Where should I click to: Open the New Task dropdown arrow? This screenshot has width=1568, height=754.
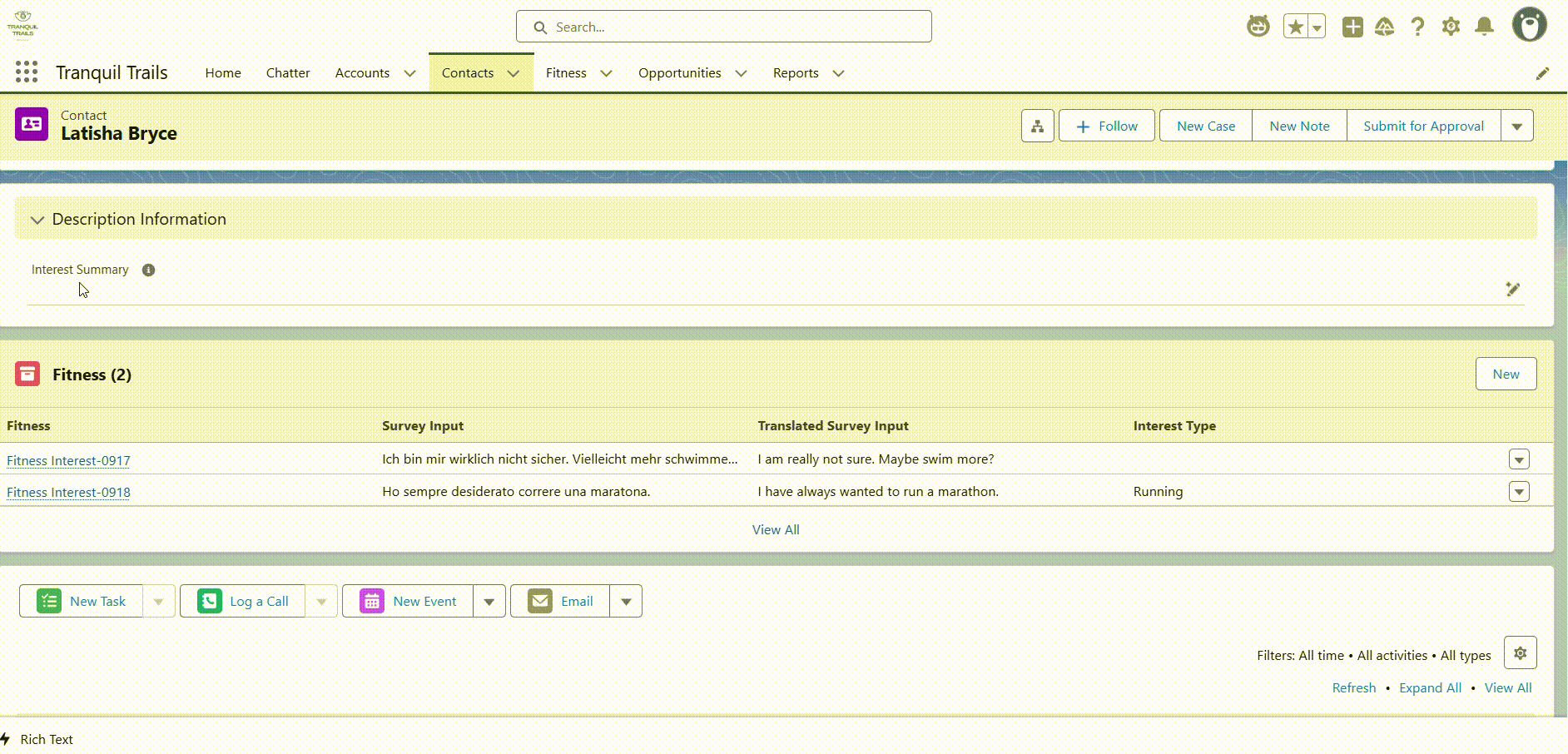pos(158,601)
